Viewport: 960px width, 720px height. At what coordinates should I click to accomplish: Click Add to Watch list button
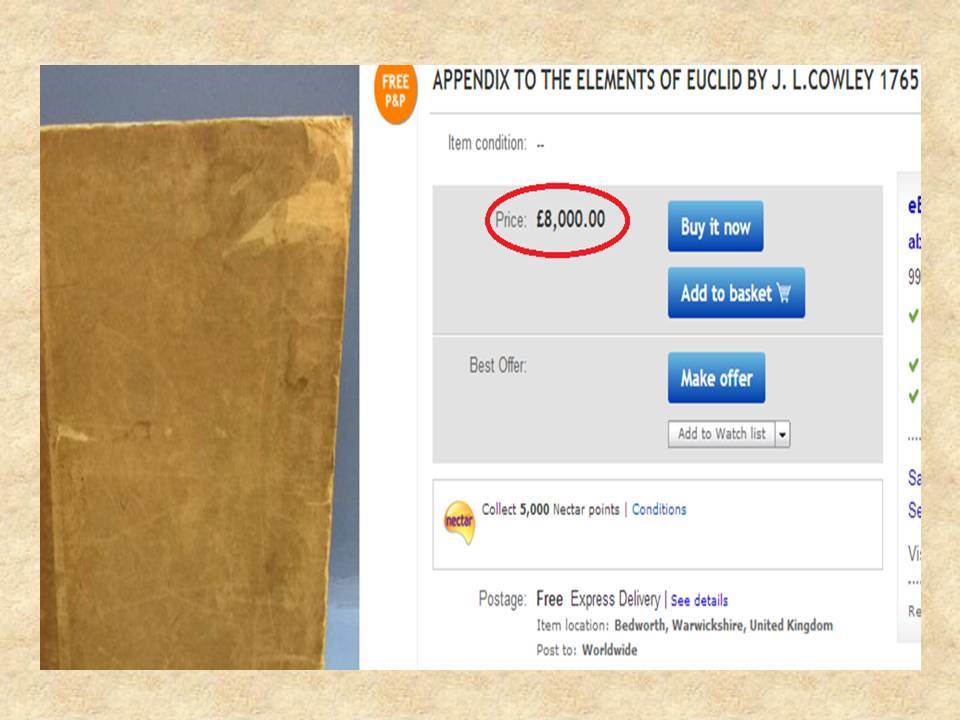pos(722,434)
